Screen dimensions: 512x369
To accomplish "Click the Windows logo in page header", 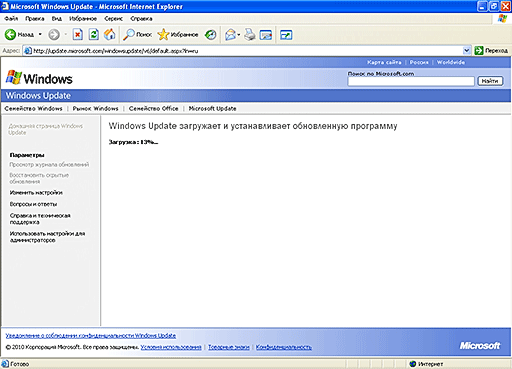I will click(39, 78).
